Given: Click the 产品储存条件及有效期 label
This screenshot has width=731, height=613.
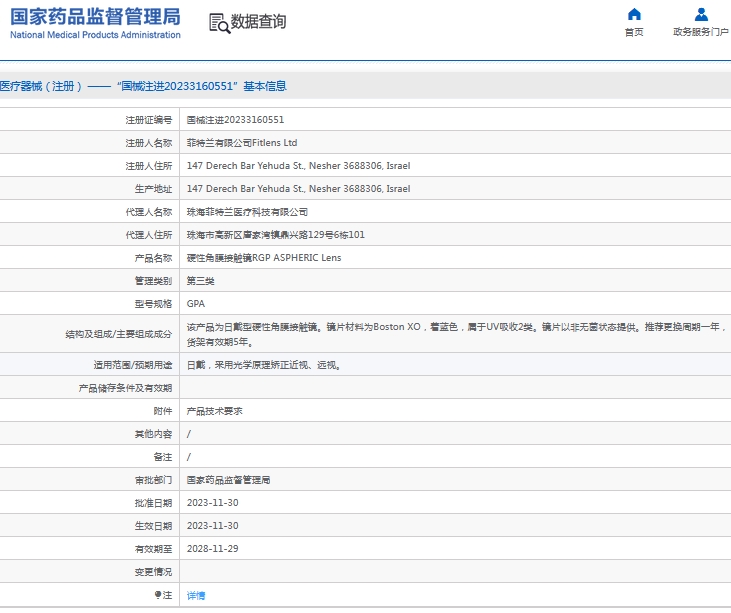Looking at the screenshot, I should [x=125, y=388].
